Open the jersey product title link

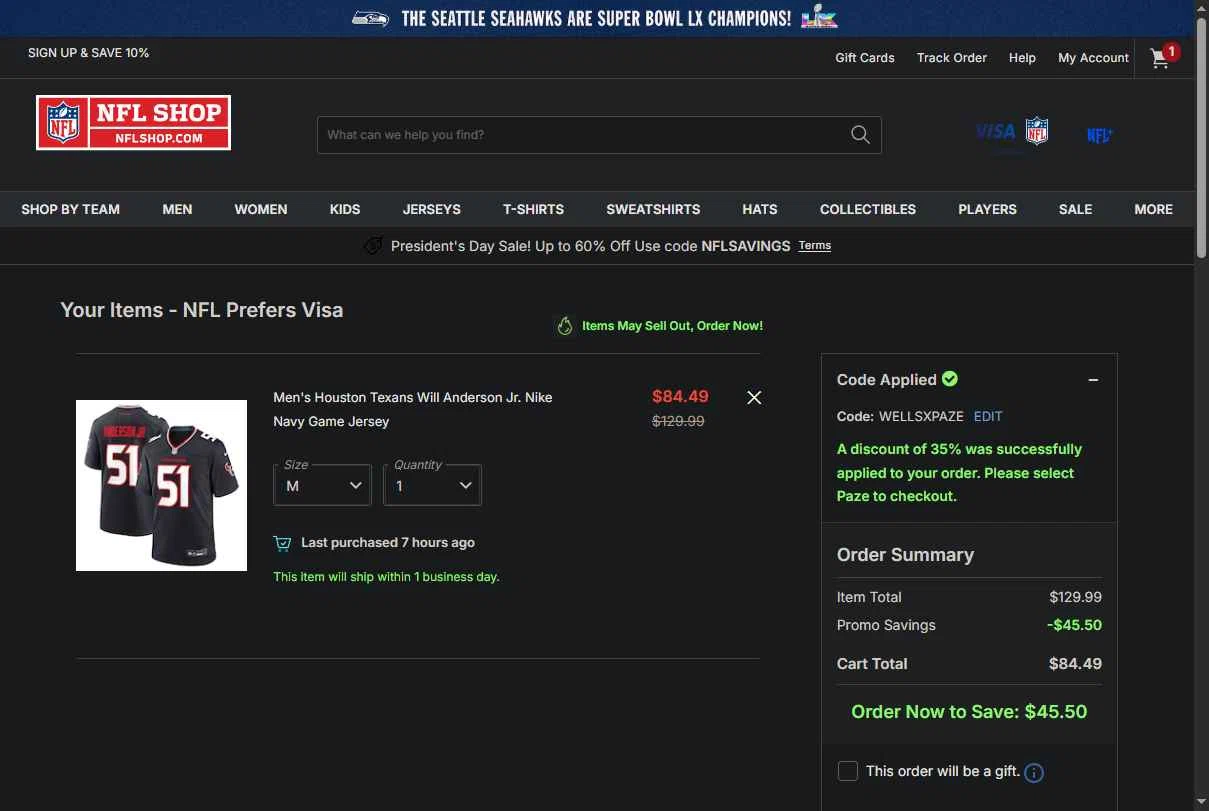413,409
